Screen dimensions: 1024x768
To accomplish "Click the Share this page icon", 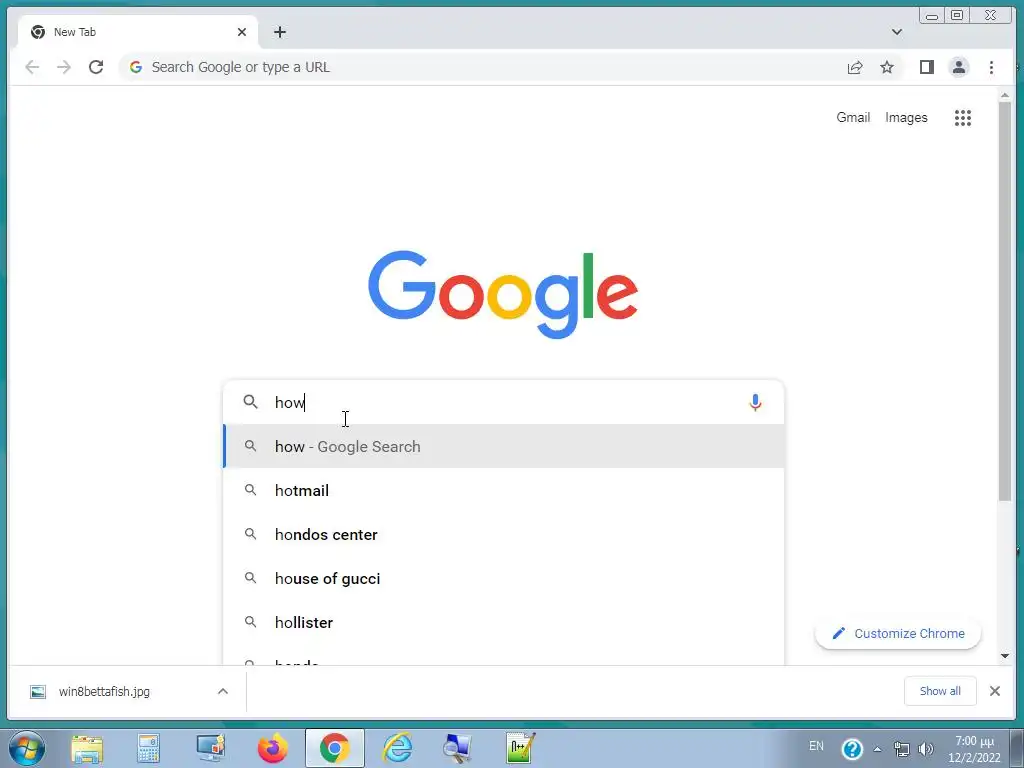I will tap(855, 67).
